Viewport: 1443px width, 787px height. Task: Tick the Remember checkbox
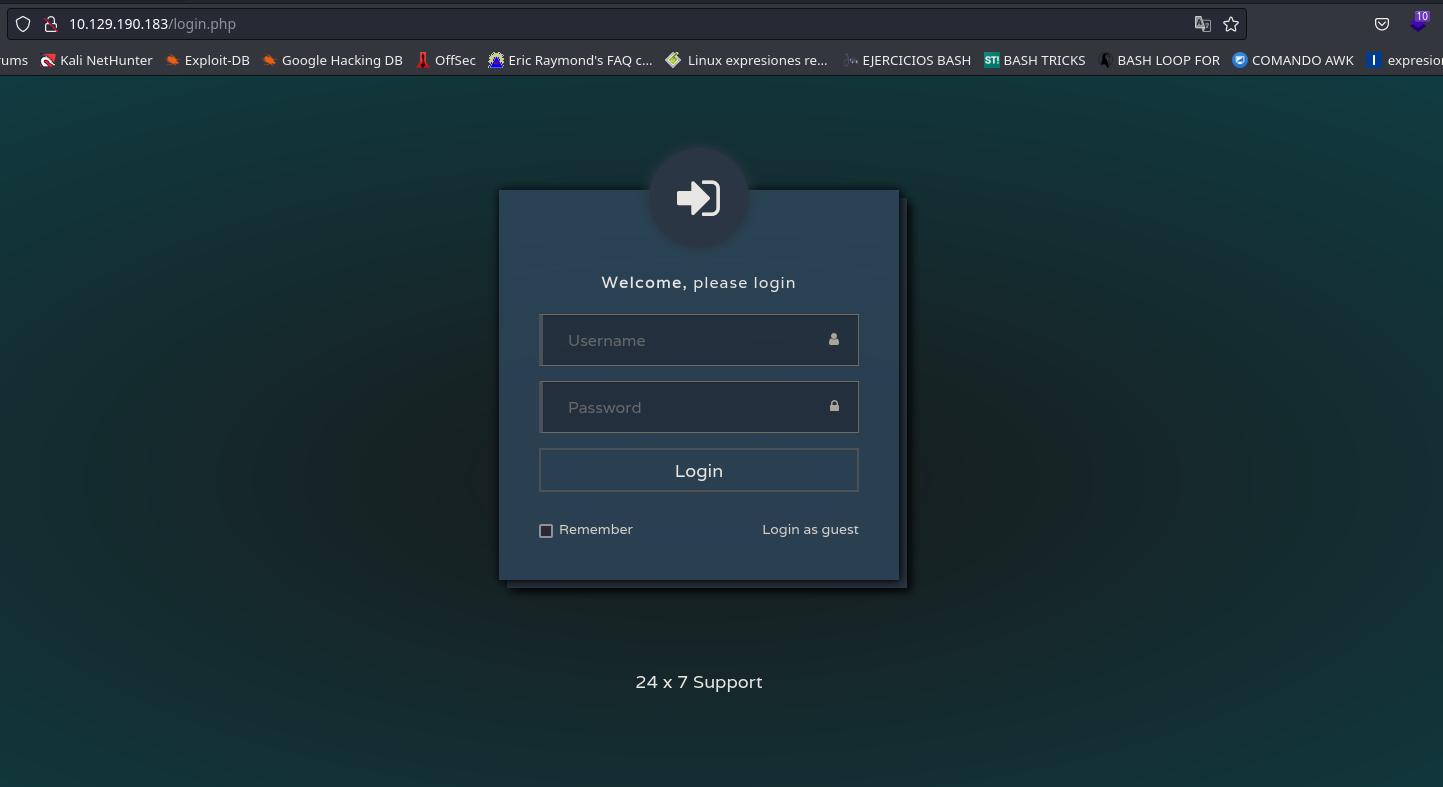pyautogui.click(x=546, y=531)
